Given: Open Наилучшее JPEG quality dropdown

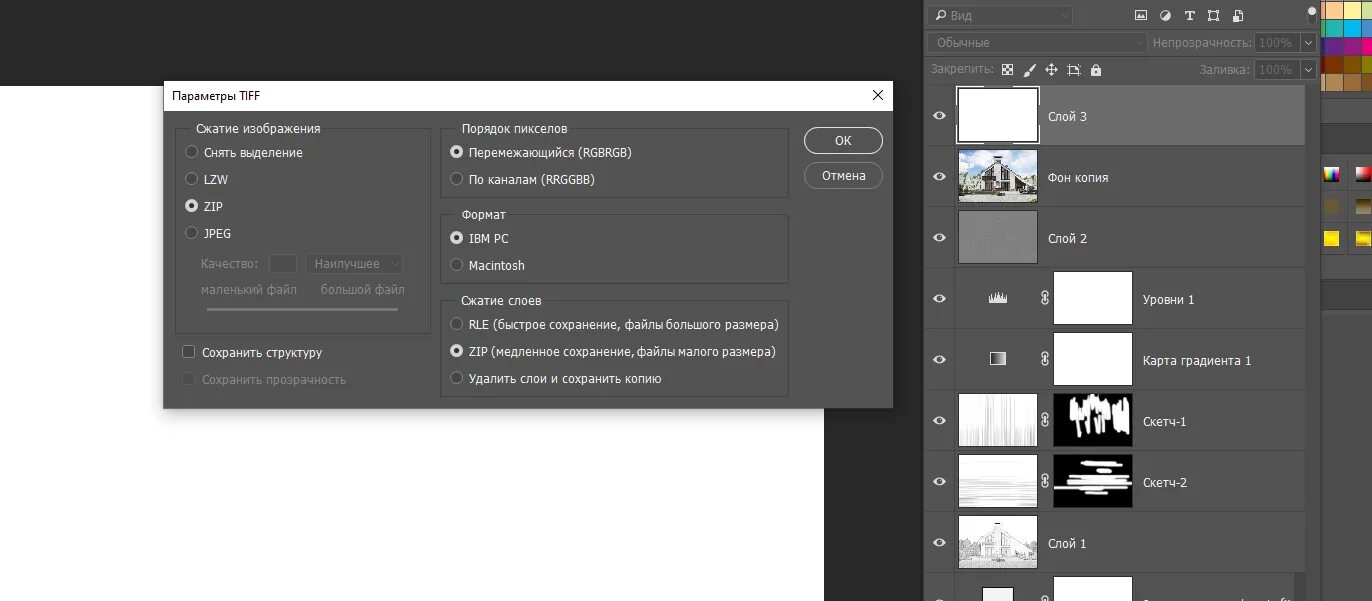Looking at the screenshot, I should (x=354, y=264).
